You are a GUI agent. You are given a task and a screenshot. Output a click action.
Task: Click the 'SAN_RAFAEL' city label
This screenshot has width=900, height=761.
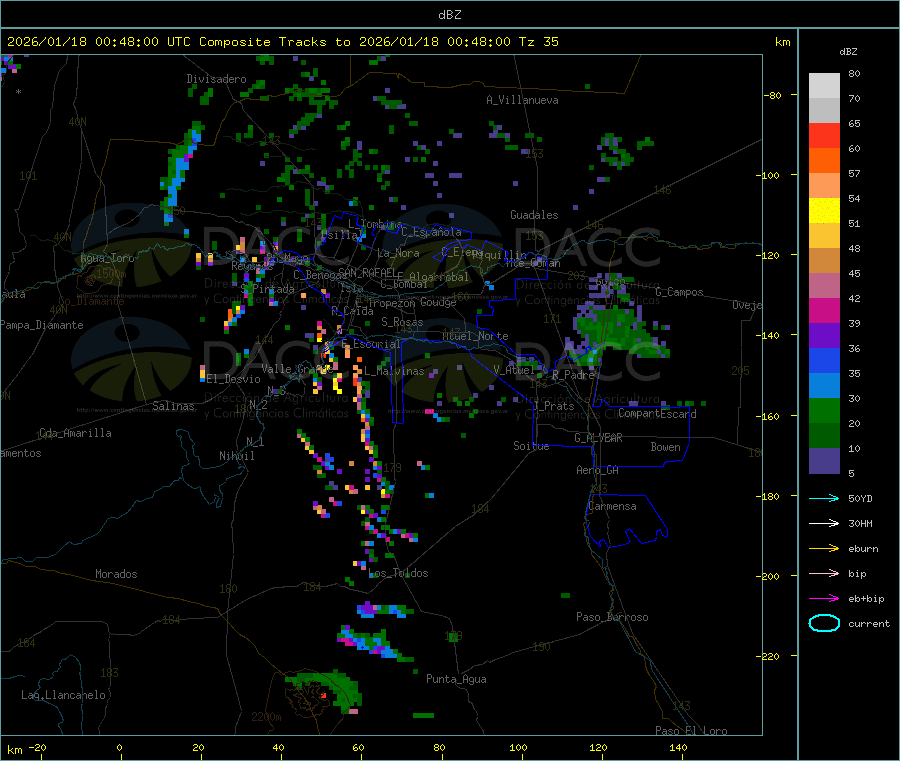[x=367, y=272]
